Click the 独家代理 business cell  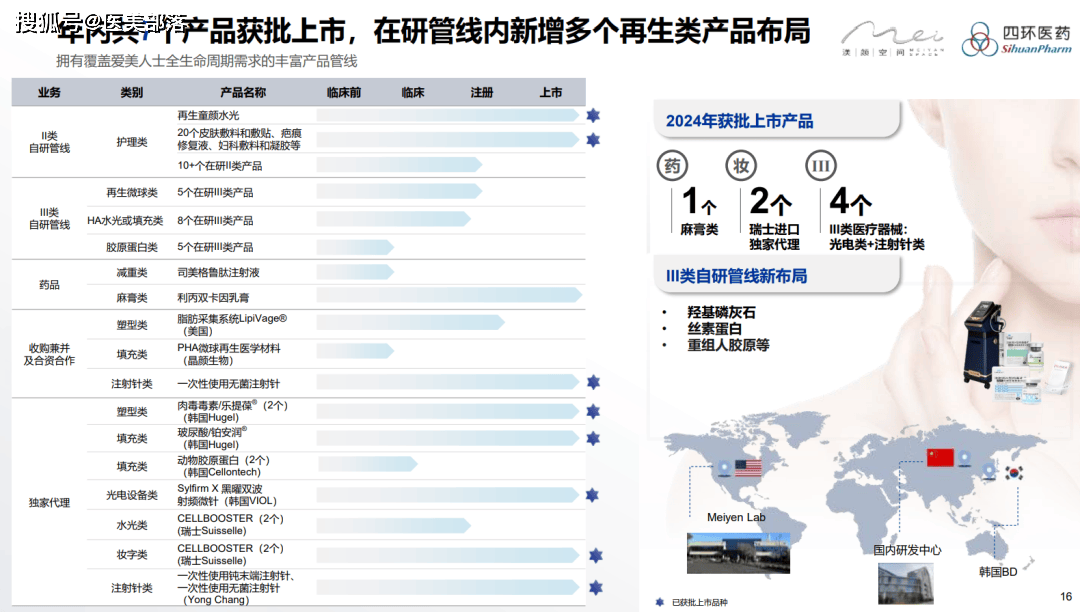[x=49, y=503]
